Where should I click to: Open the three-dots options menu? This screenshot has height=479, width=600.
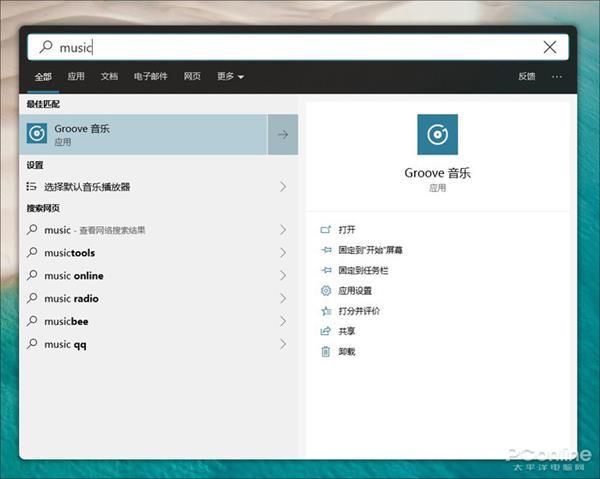pyautogui.click(x=557, y=77)
